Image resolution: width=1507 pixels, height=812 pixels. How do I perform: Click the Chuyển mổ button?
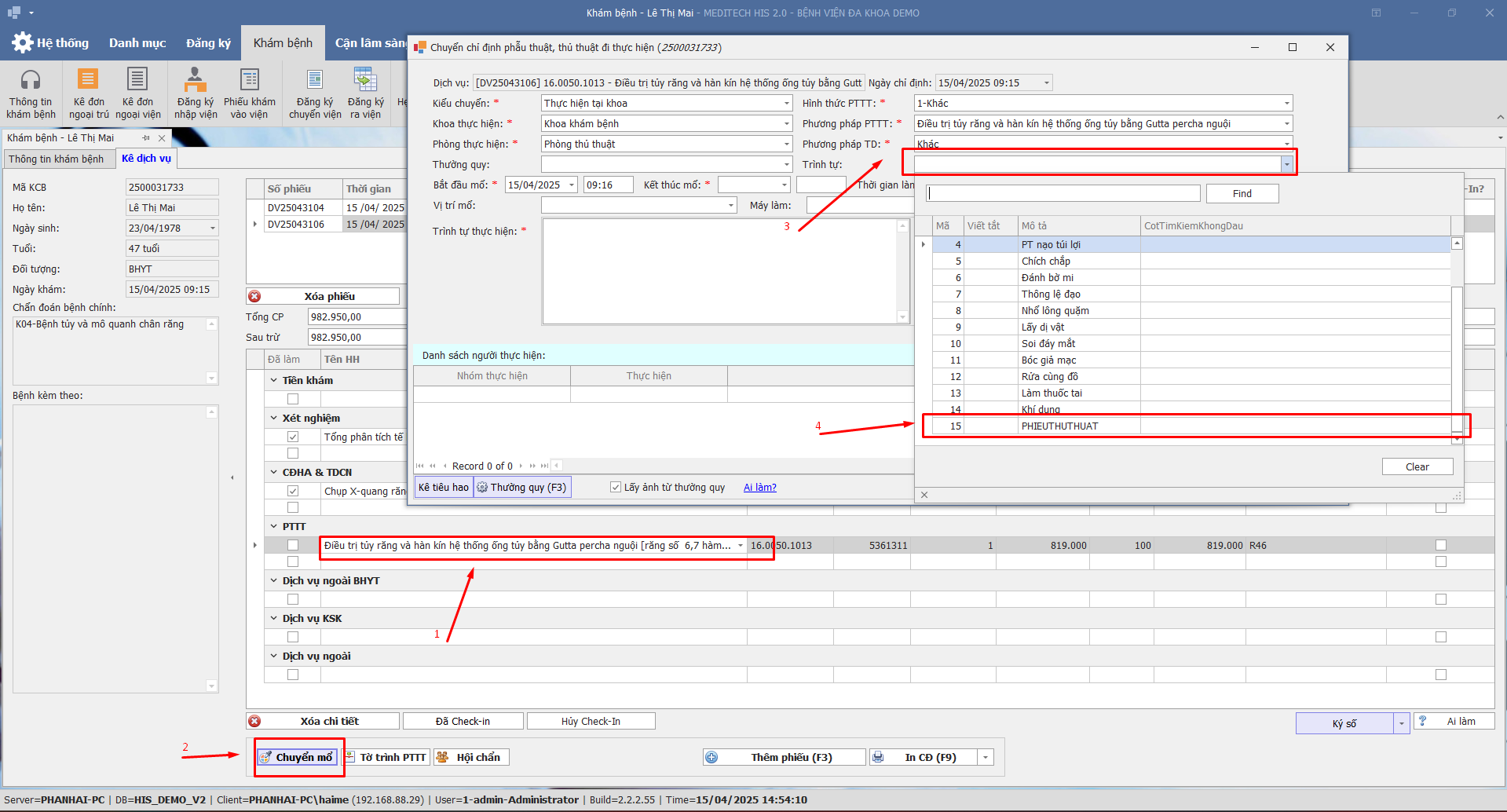(x=297, y=757)
